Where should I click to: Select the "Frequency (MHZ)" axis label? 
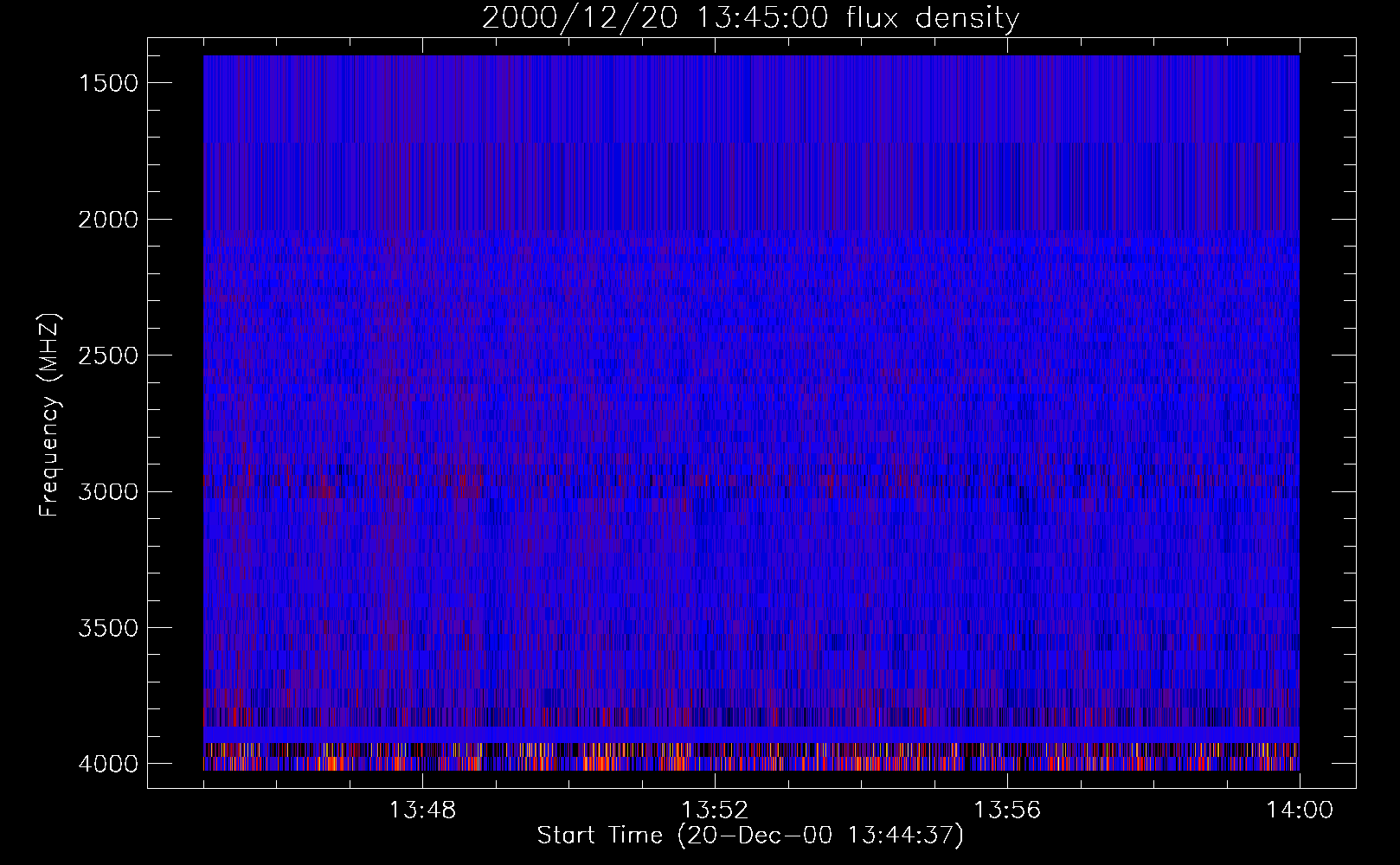(x=49, y=415)
